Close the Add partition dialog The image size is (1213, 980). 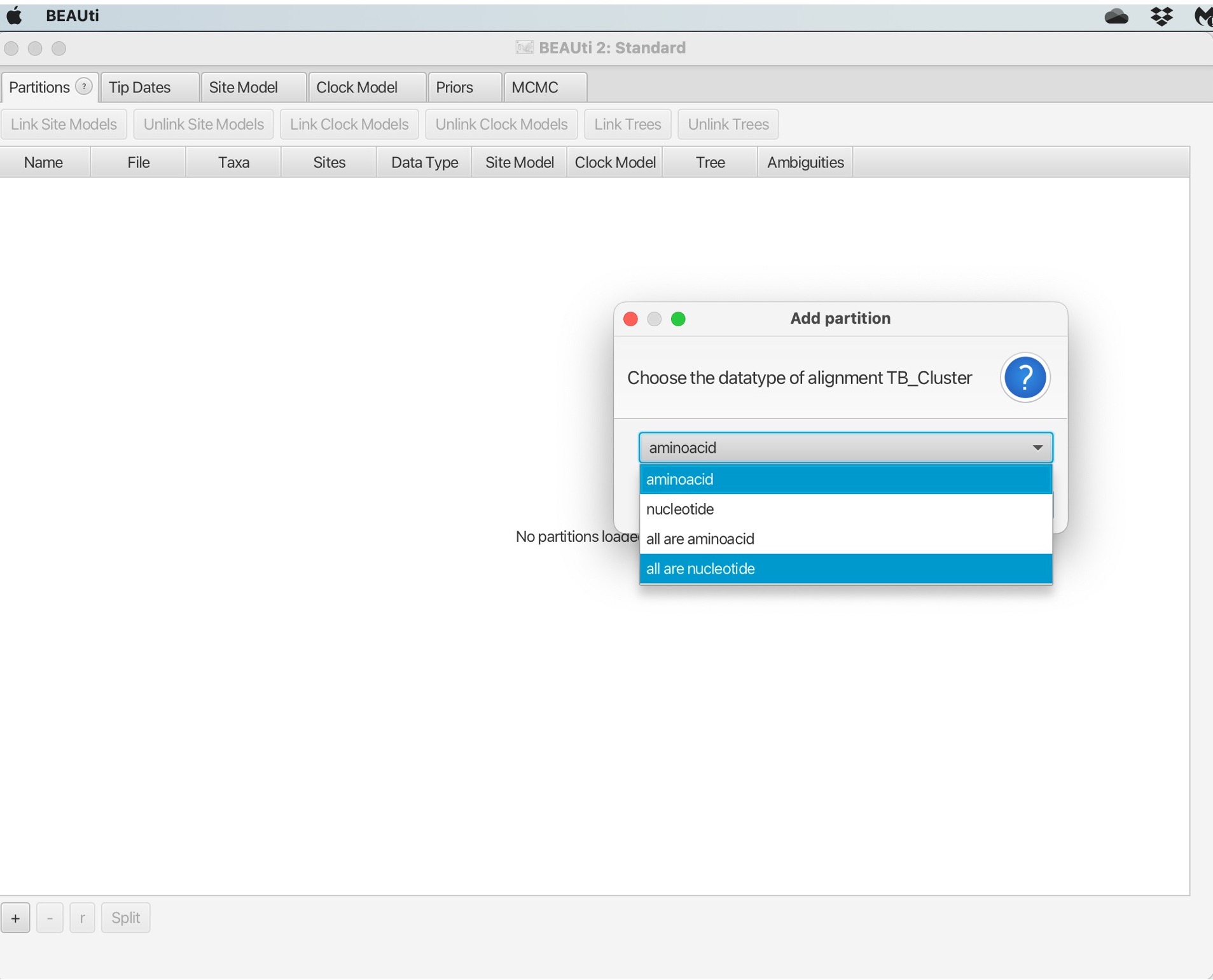click(630, 319)
